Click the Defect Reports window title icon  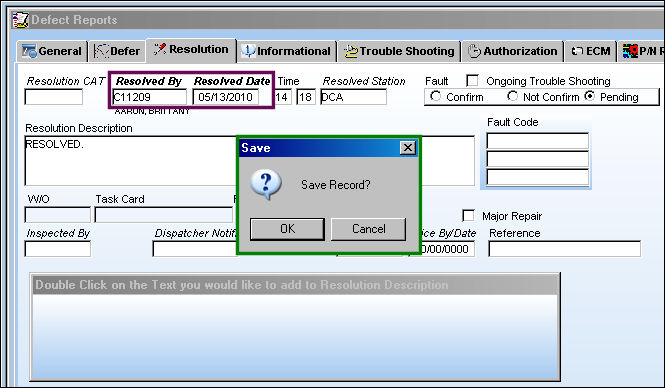coord(20,20)
